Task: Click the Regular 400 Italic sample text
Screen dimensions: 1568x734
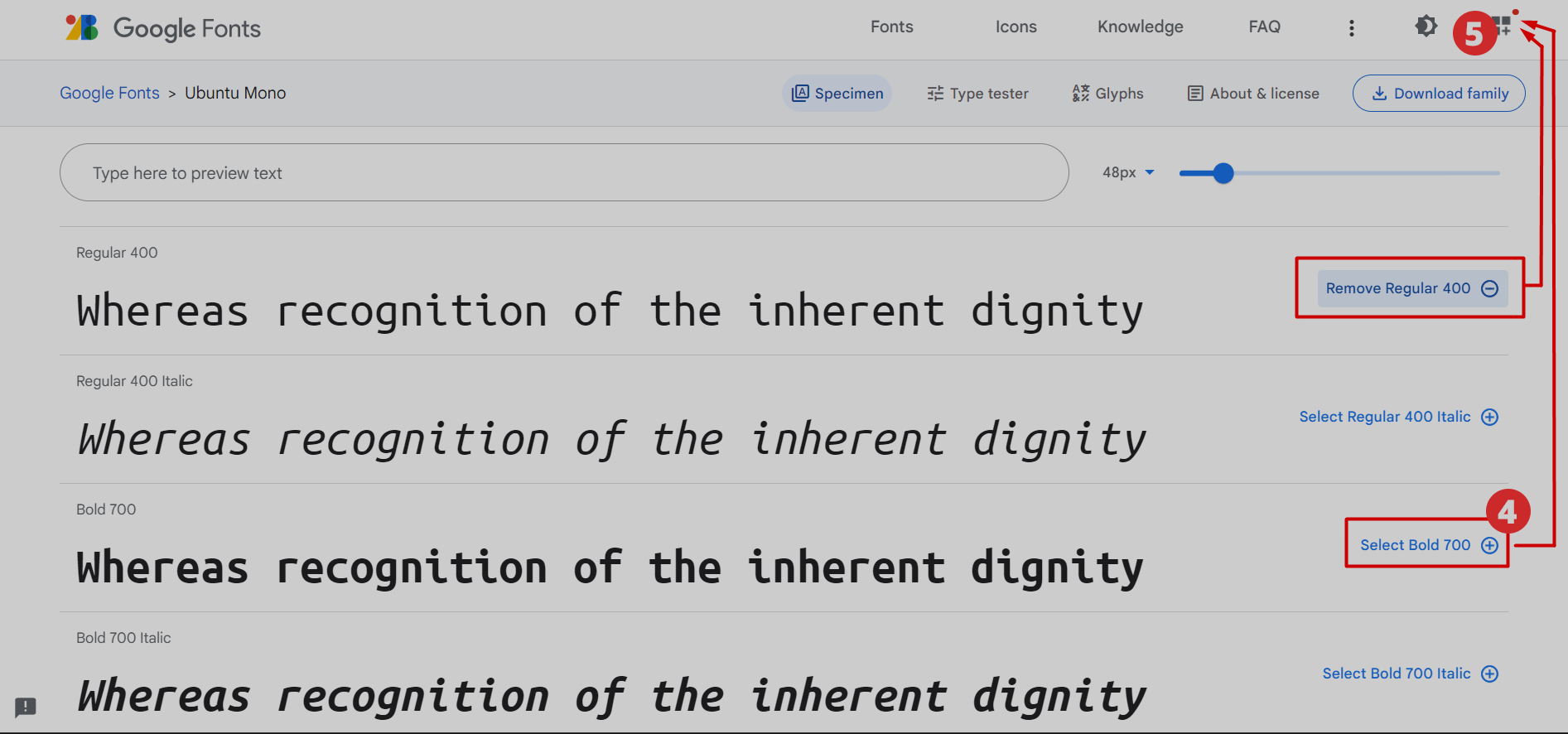Action: (x=611, y=440)
